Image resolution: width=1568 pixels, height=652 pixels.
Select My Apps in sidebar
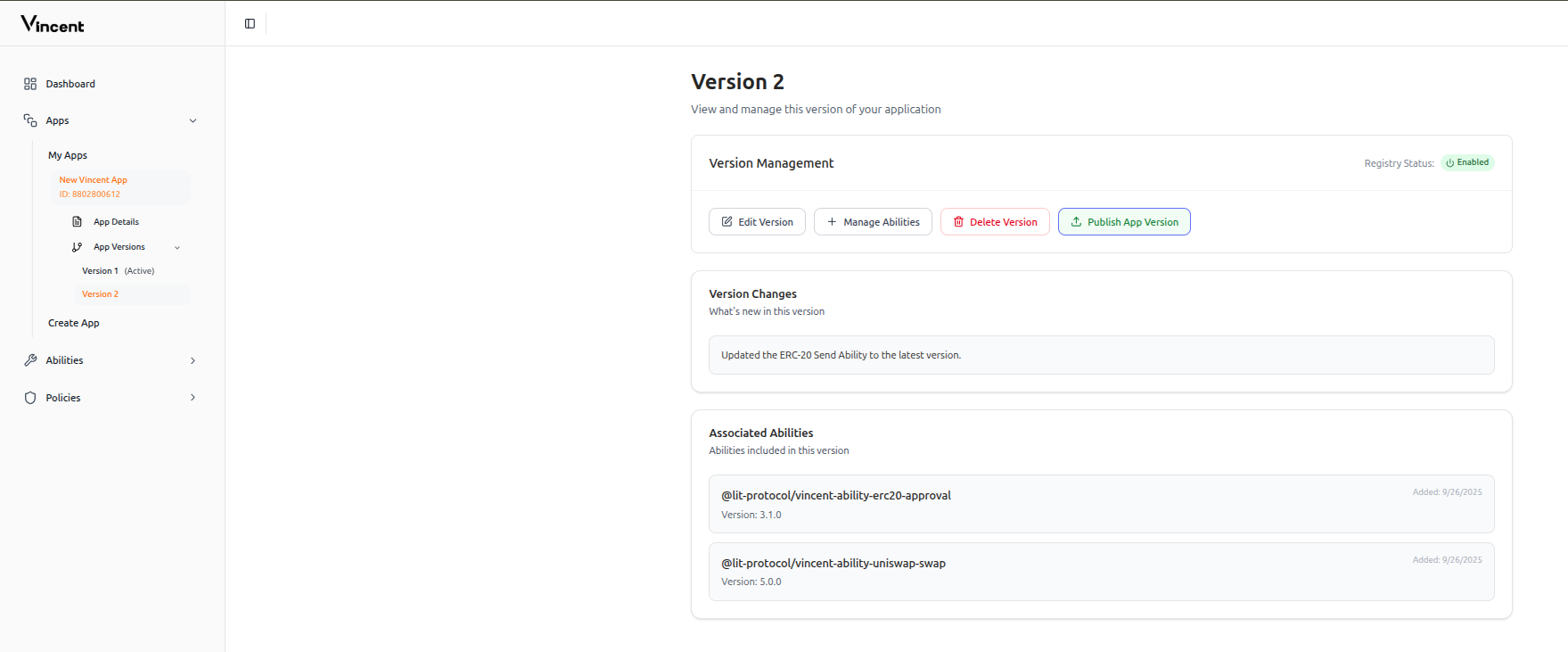pos(68,155)
